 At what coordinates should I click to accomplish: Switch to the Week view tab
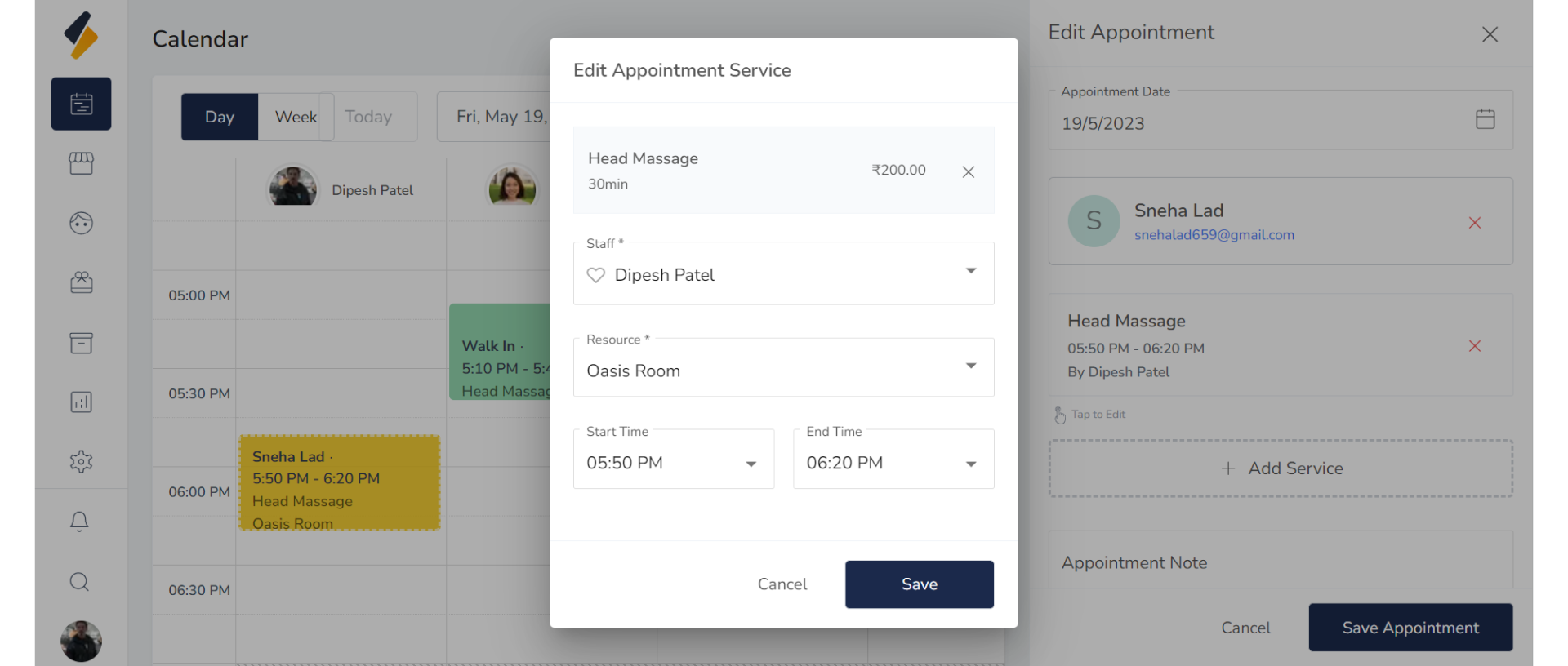pos(296,117)
